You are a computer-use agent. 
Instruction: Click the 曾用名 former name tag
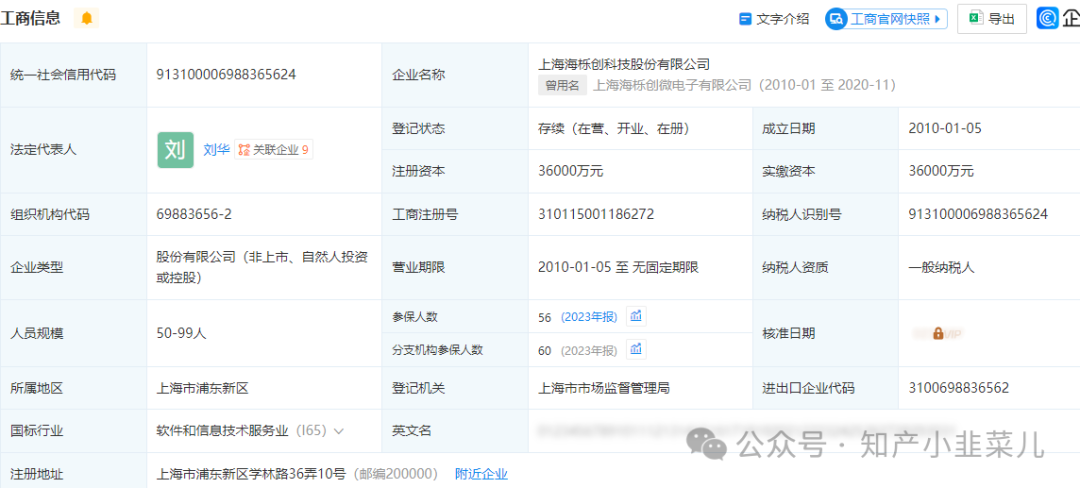pyautogui.click(x=562, y=85)
